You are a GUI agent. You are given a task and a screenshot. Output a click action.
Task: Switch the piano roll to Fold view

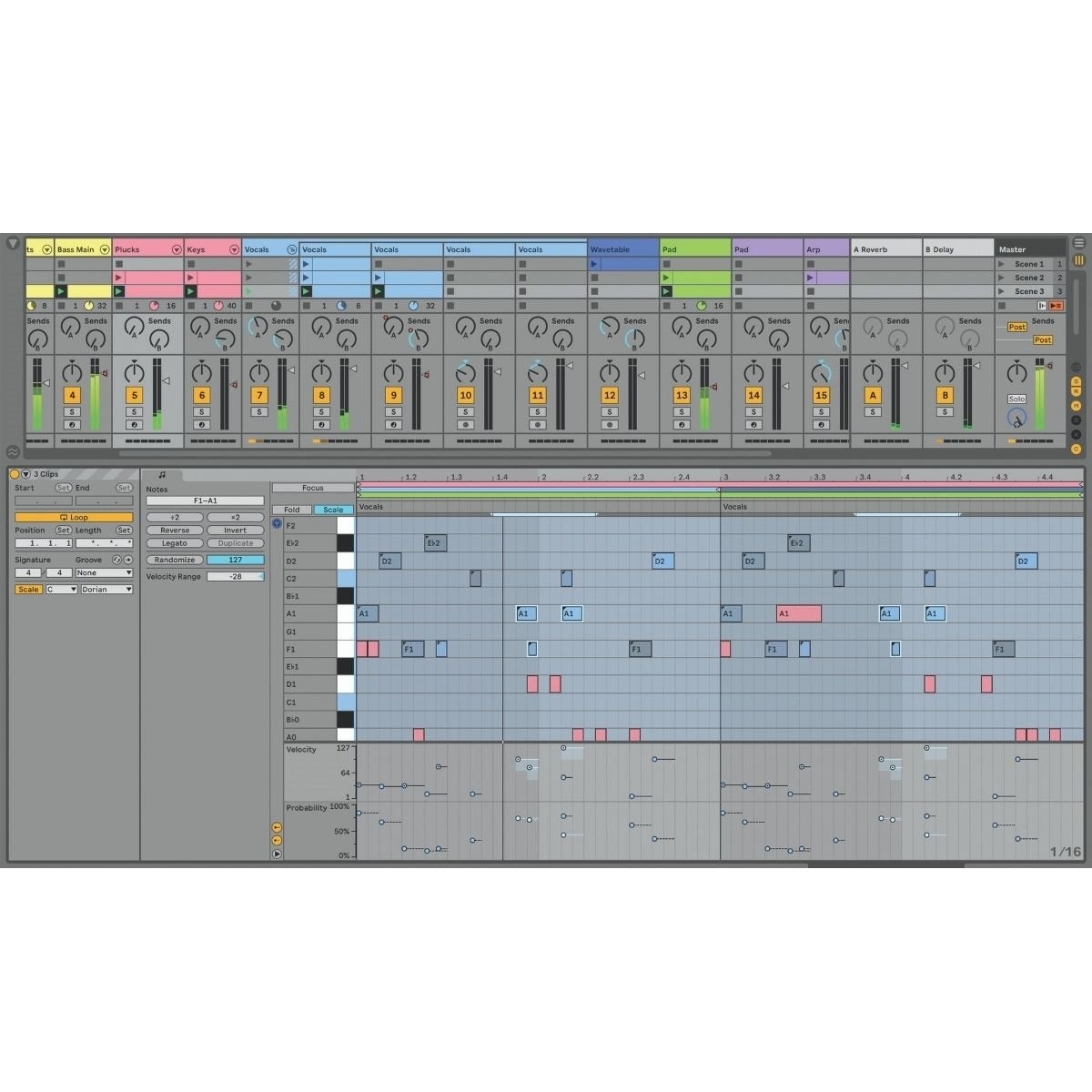(x=292, y=510)
